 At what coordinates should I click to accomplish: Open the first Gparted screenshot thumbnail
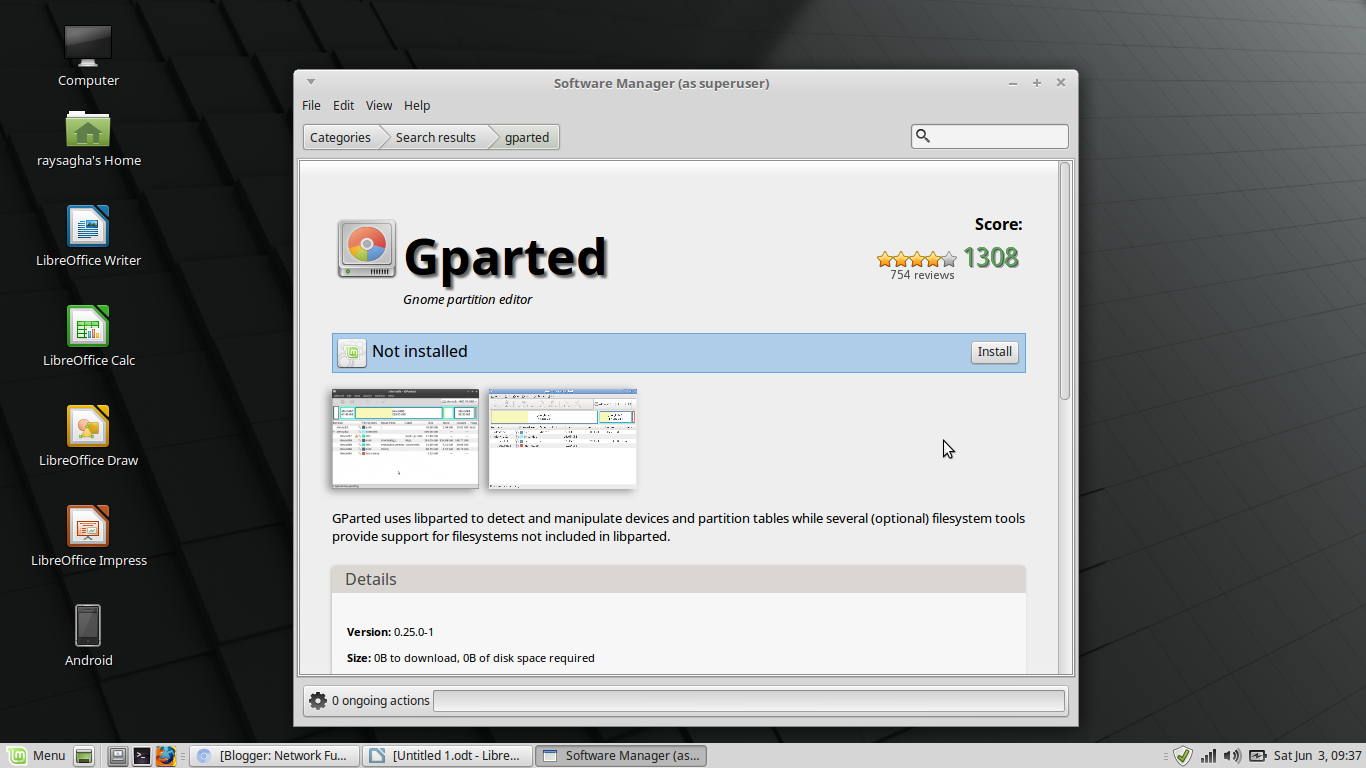pos(405,439)
